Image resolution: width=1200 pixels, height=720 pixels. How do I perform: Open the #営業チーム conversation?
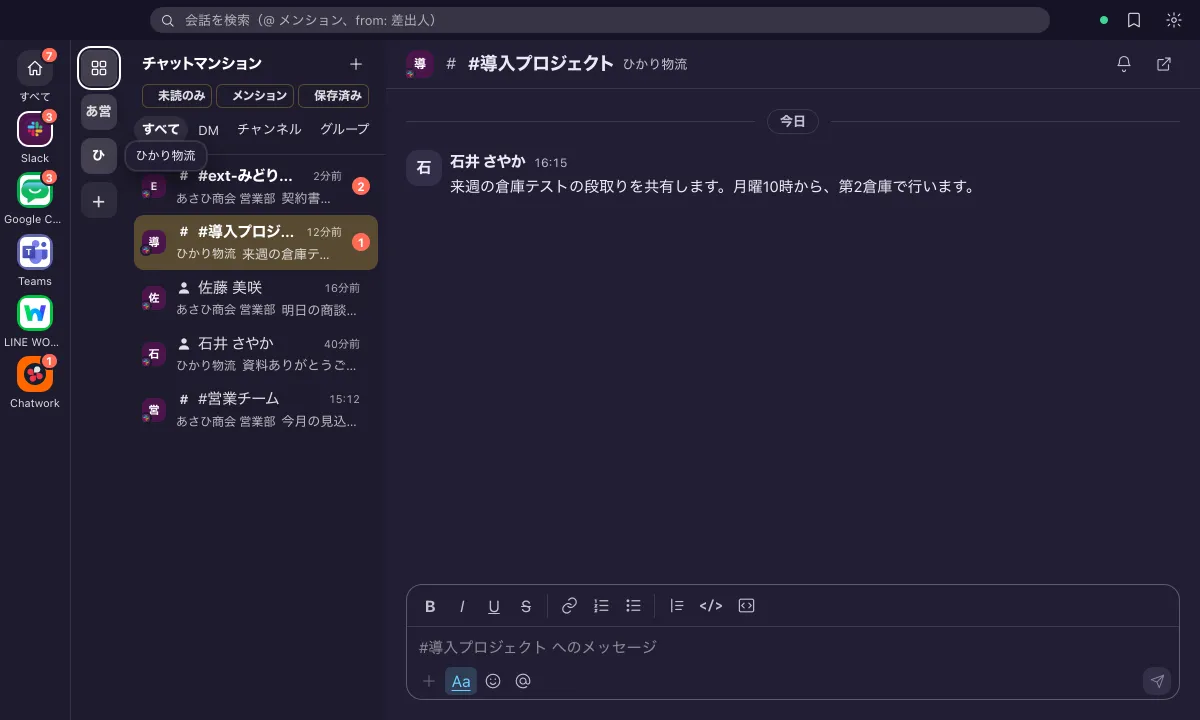(256, 411)
